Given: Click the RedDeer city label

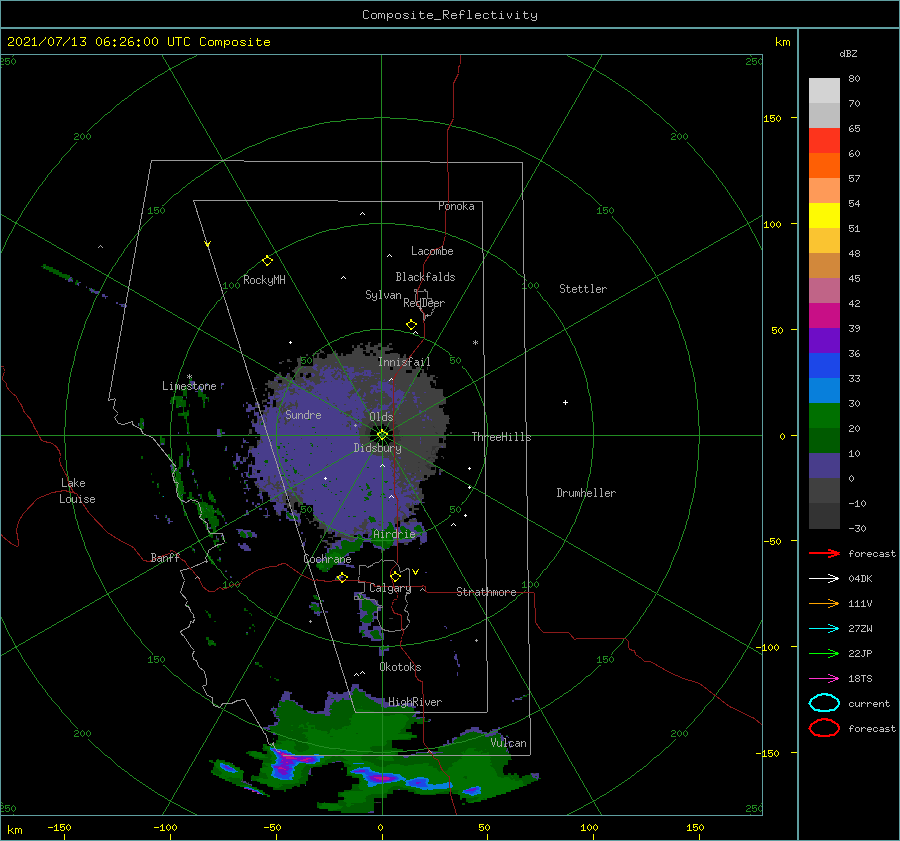Looking at the screenshot, I should [424, 303].
